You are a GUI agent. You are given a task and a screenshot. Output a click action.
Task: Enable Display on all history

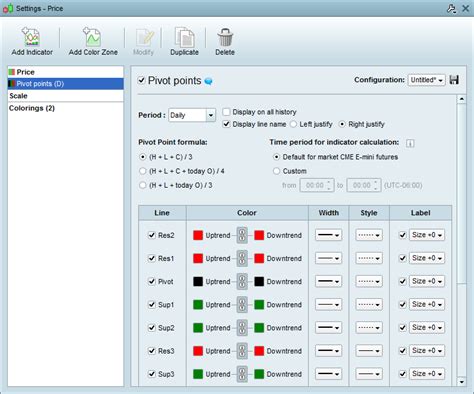226,112
